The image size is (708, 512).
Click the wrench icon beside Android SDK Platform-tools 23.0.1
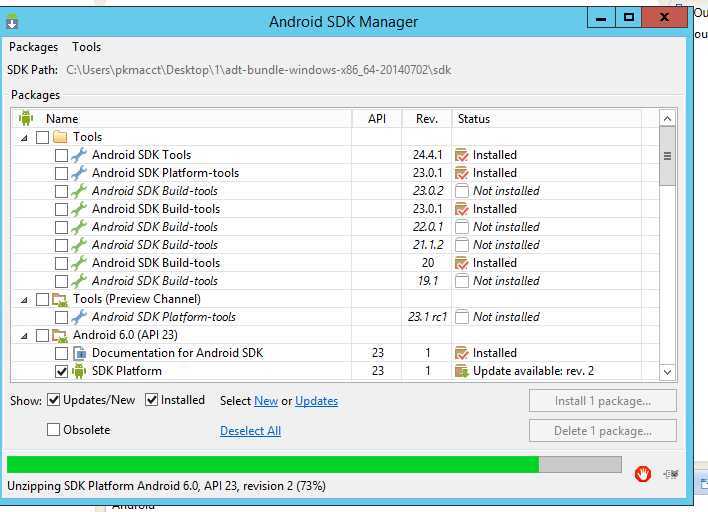[79, 173]
